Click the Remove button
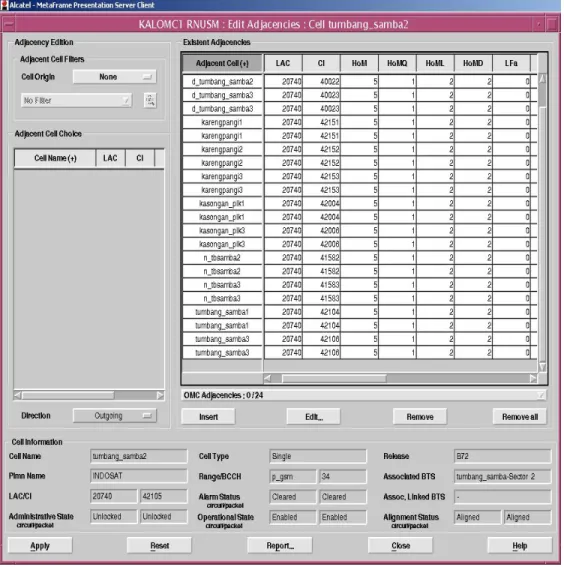The image size is (564, 567). point(420,417)
